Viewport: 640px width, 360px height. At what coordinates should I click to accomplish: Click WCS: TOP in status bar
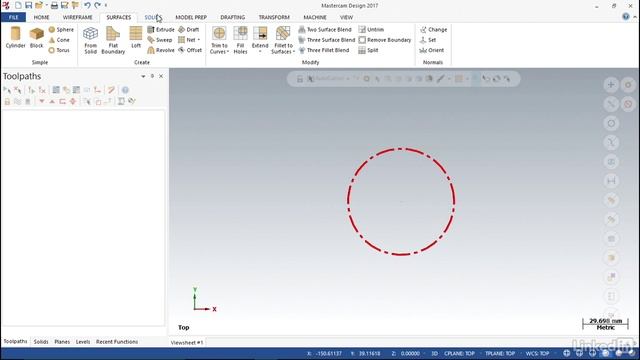pos(537,353)
